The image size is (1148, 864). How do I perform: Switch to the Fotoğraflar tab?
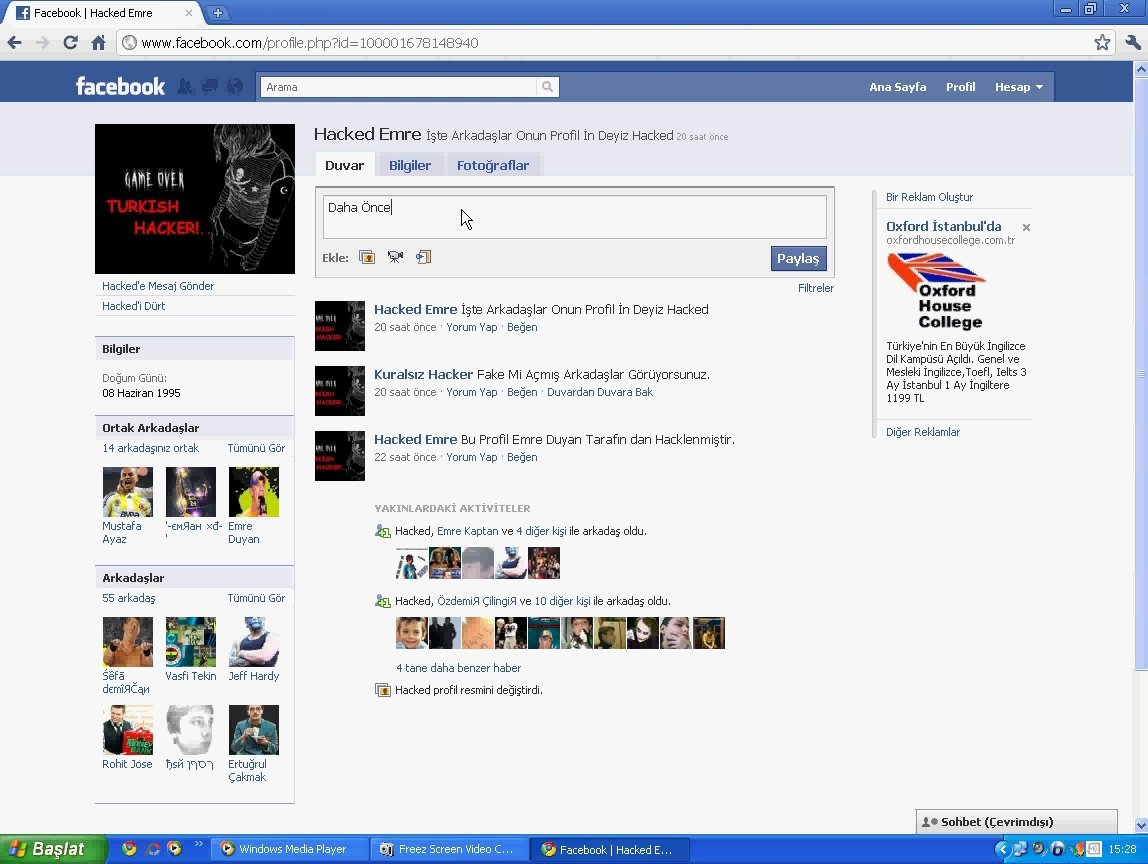pyautogui.click(x=493, y=165)
